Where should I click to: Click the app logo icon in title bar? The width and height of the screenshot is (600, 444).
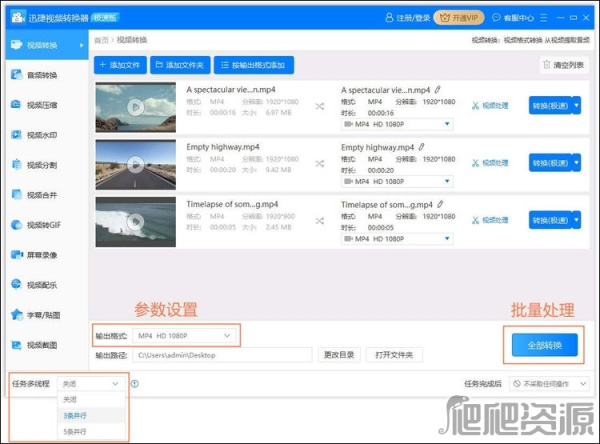[18, 17]
